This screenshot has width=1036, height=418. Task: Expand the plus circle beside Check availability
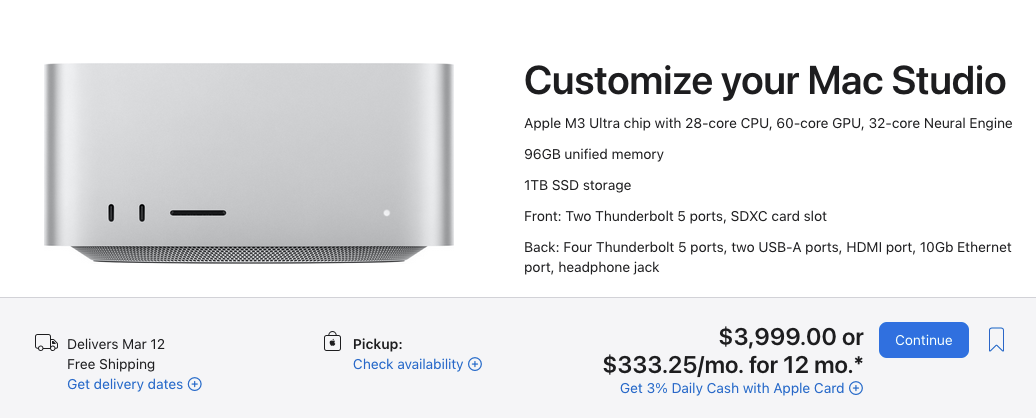(x=475, y=364)
